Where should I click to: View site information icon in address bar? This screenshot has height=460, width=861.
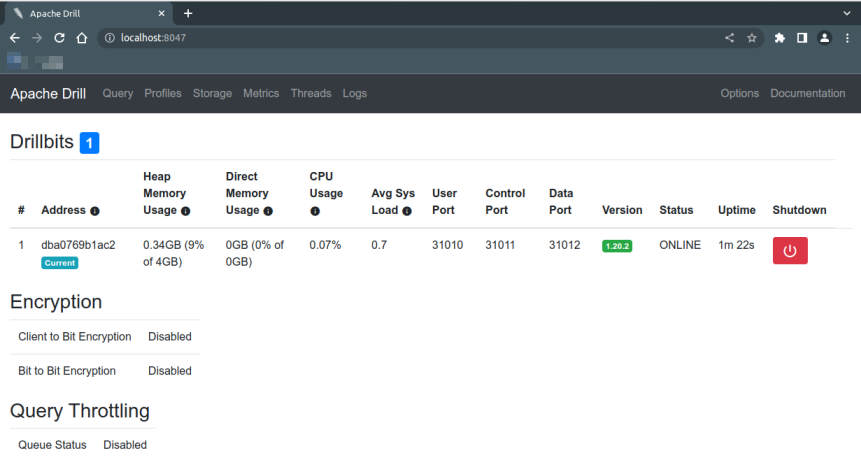pos(110,38)
